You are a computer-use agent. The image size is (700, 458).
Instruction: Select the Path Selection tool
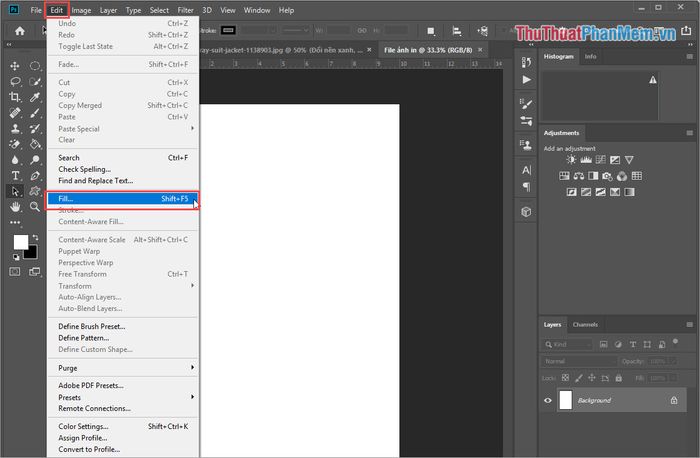click(x=15, y=191)
